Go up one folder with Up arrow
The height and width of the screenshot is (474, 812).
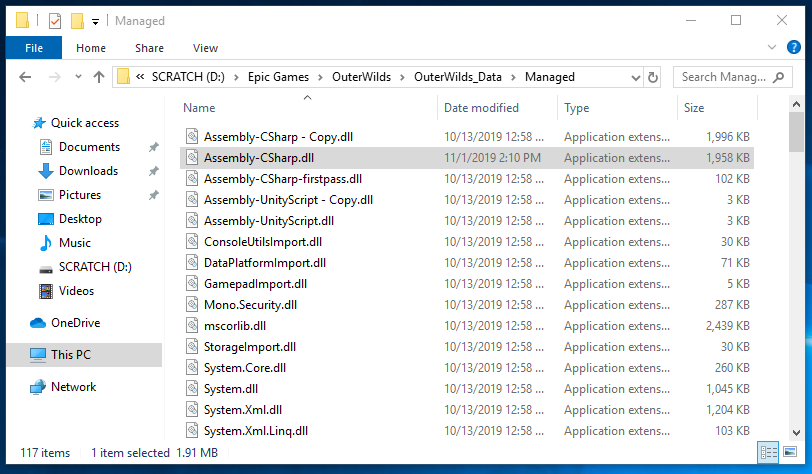[x=98, y=77]
